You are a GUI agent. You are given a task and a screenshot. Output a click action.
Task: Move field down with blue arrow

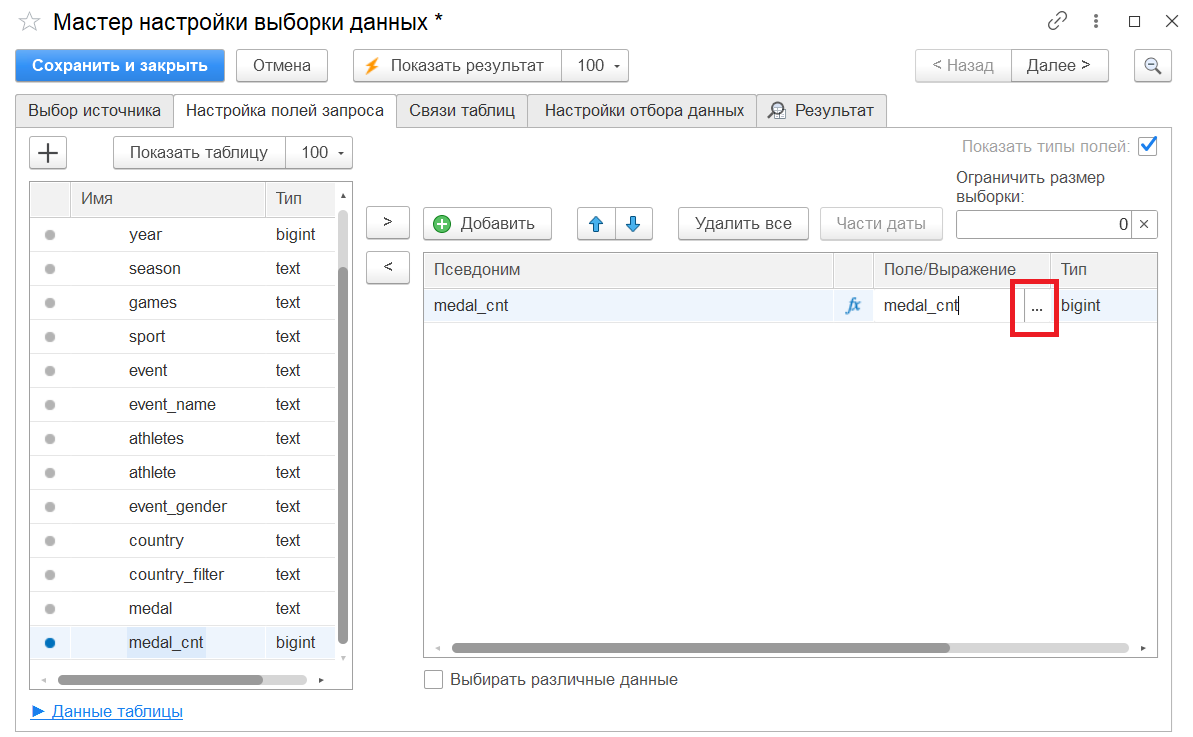pyautogui.click(x=633, y=224)
